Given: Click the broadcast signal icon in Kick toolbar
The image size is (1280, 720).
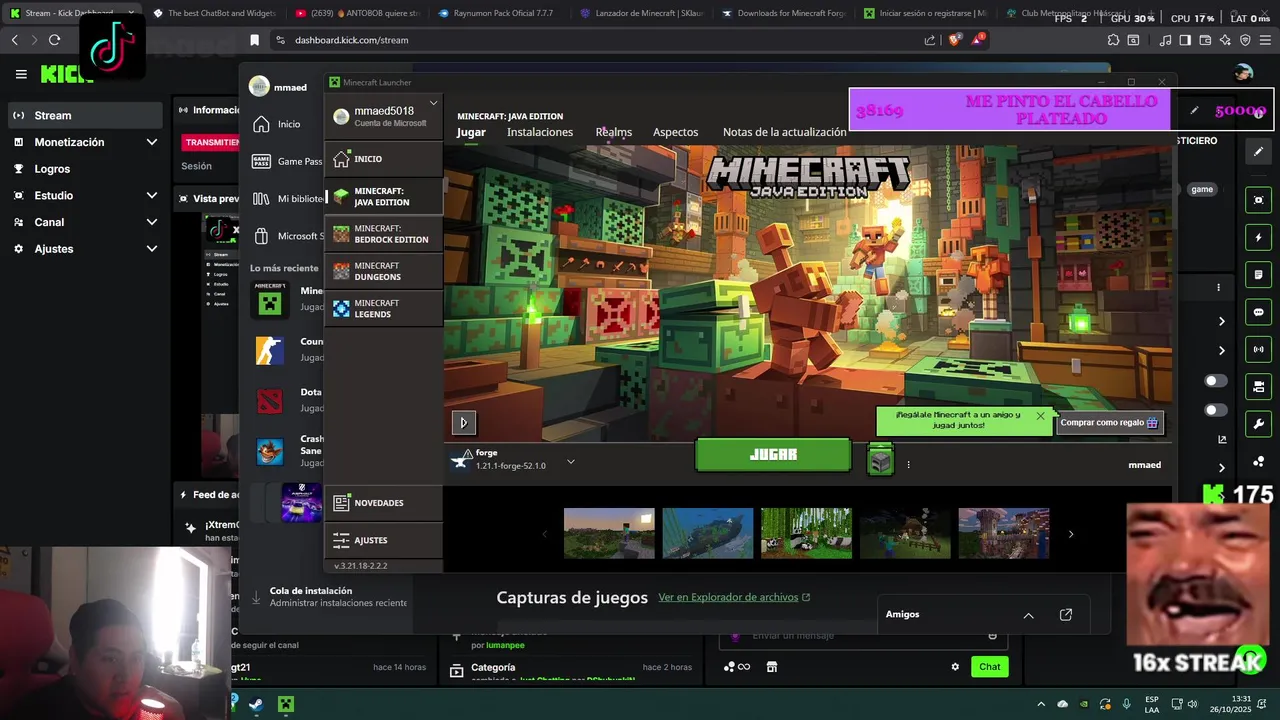Looking at the screenshot, I should (1258, 349).
